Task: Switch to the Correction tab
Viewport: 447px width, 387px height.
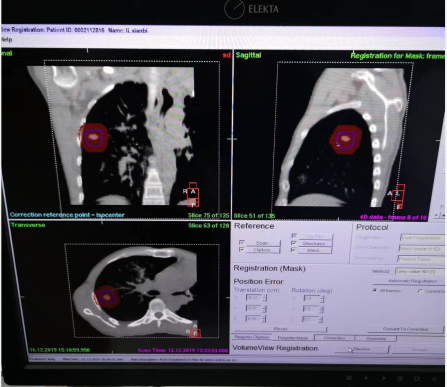Action: pos(334,338)
